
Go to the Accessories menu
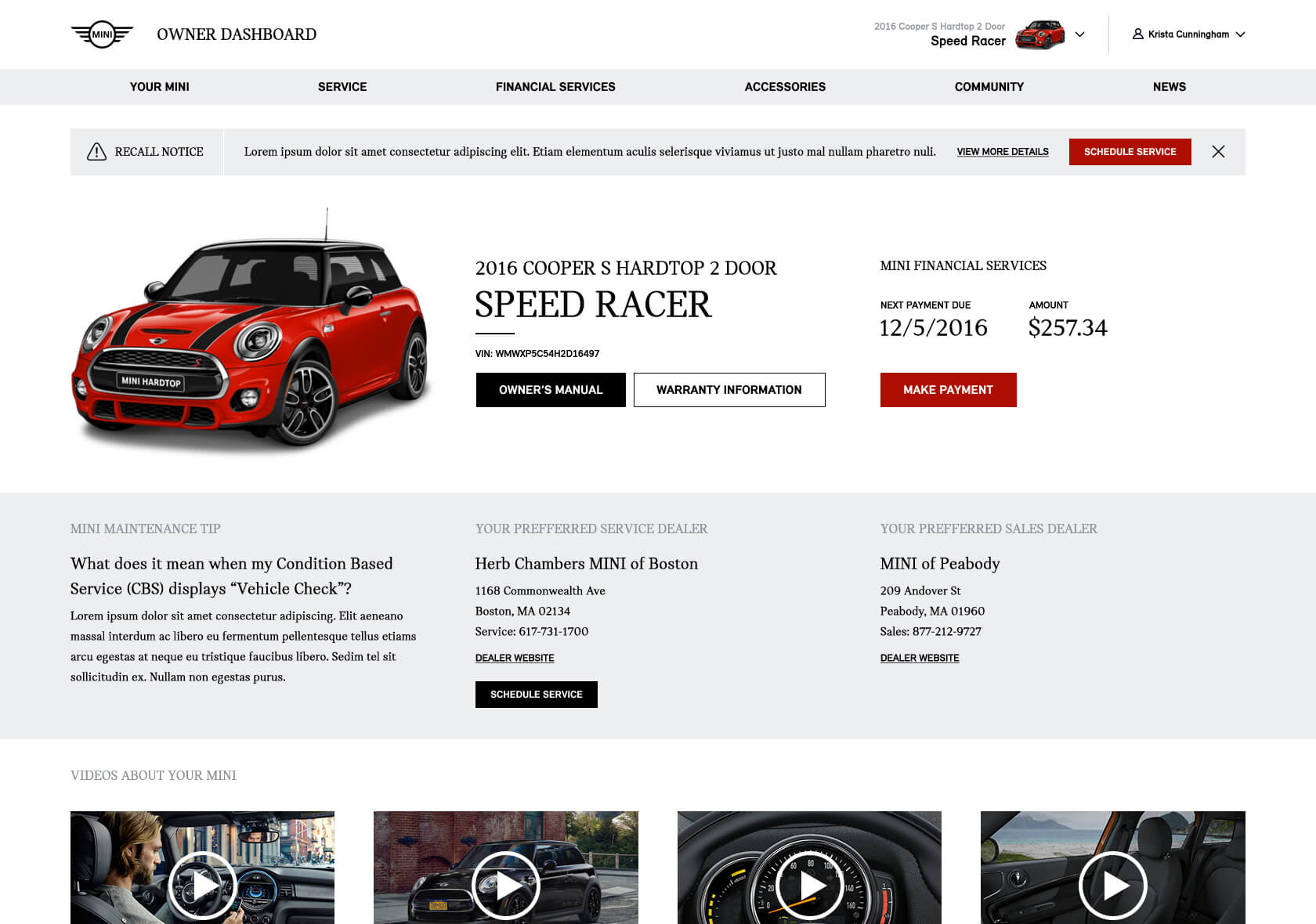785,87
